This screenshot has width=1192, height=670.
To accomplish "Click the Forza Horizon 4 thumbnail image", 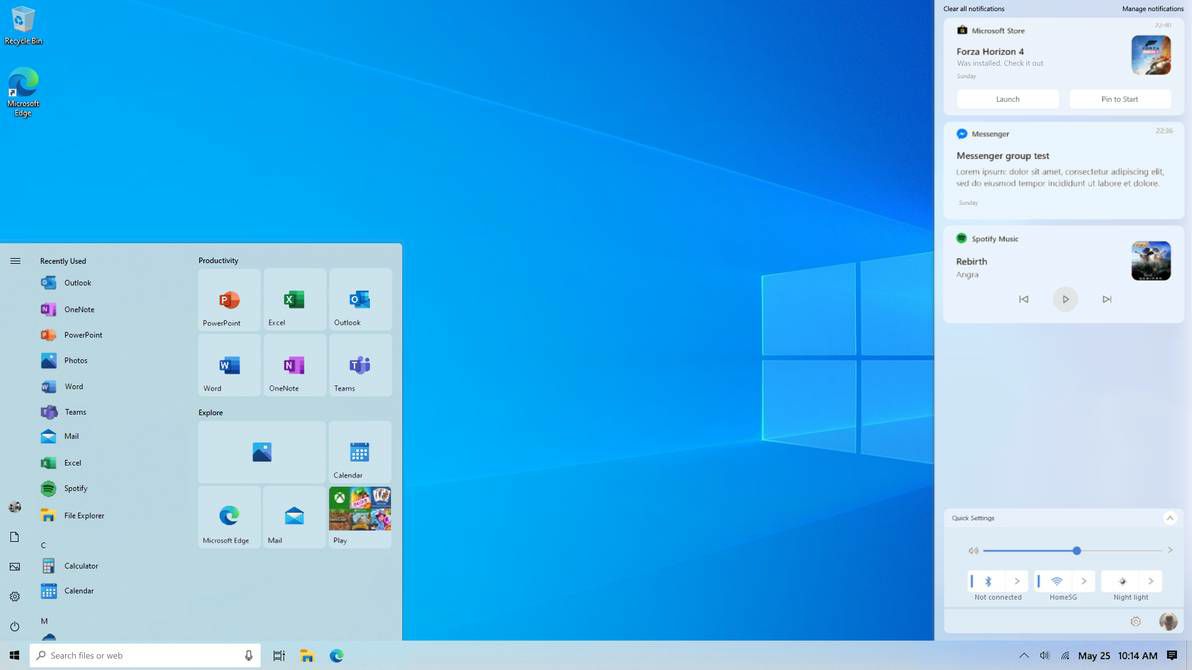I will (1151, 55).
